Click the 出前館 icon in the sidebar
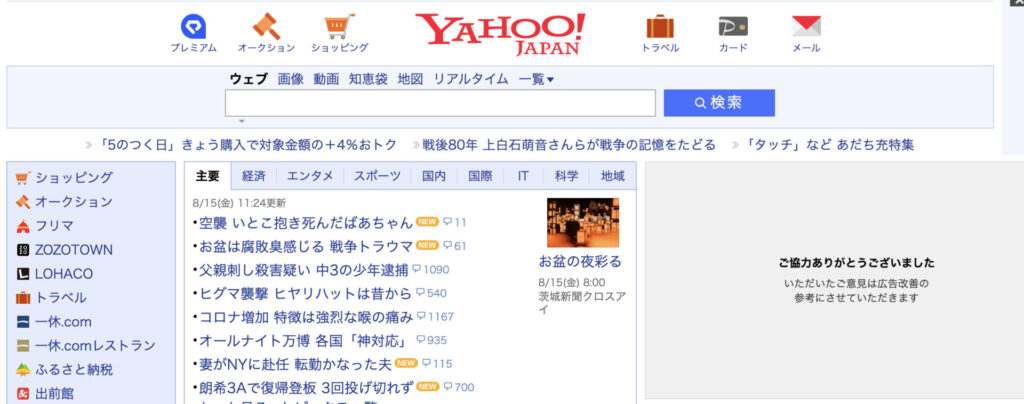Screen dimensions: 1024x404 [23, 394]
